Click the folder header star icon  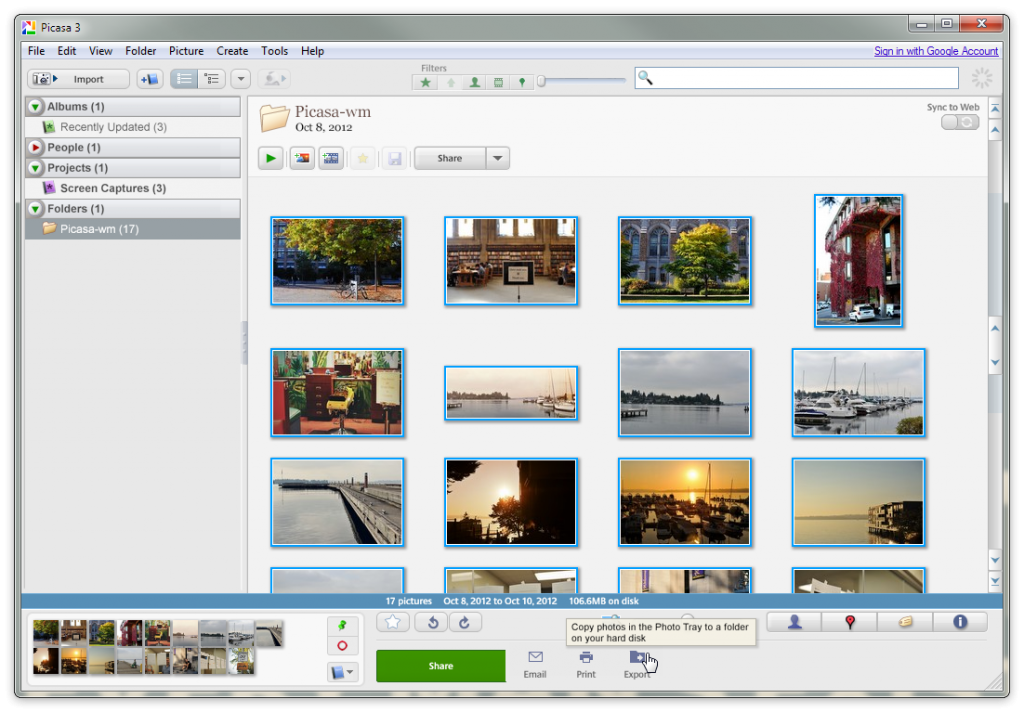coord(363,158)
